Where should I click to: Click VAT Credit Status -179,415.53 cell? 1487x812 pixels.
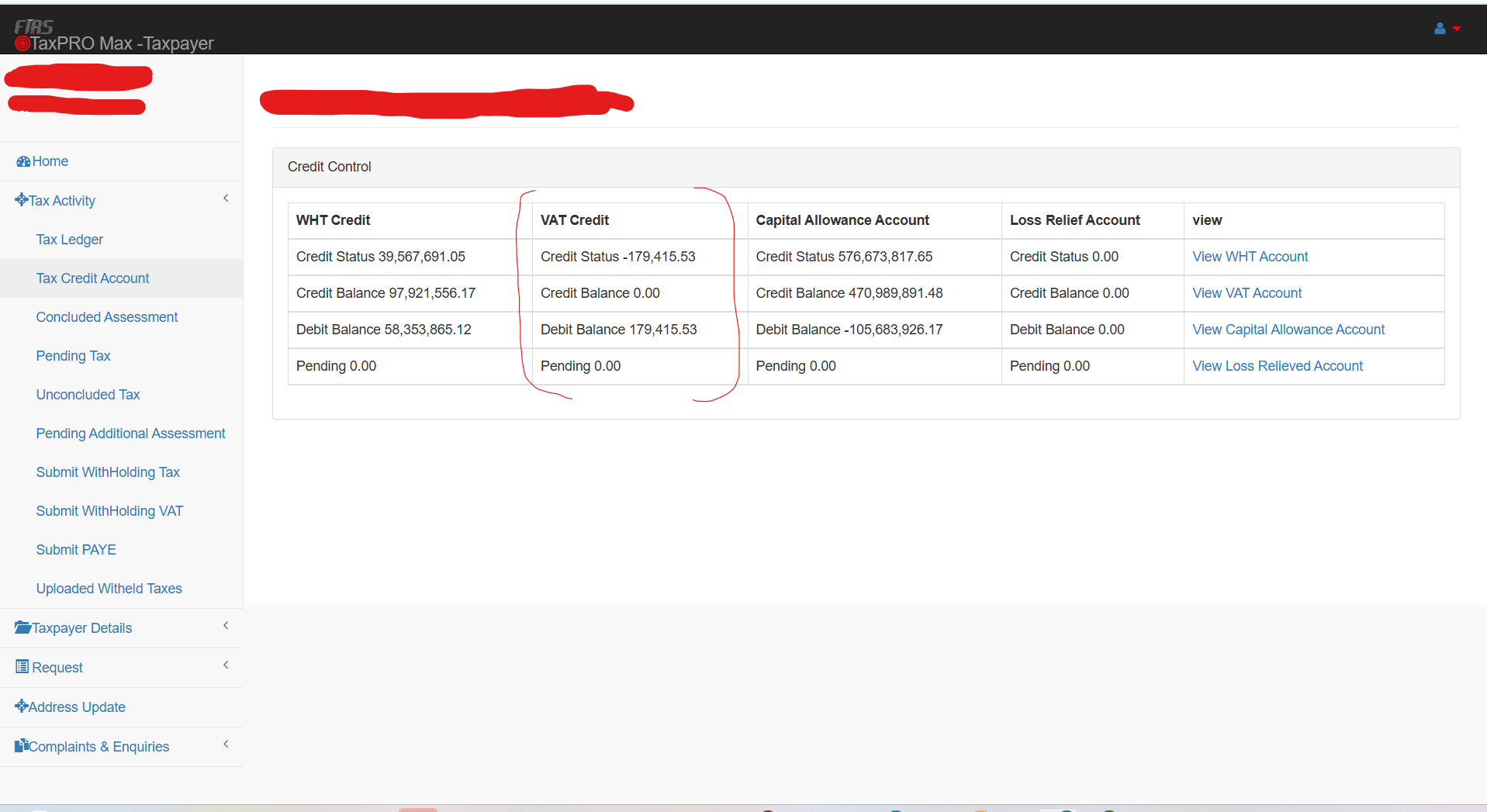[640, 257]
